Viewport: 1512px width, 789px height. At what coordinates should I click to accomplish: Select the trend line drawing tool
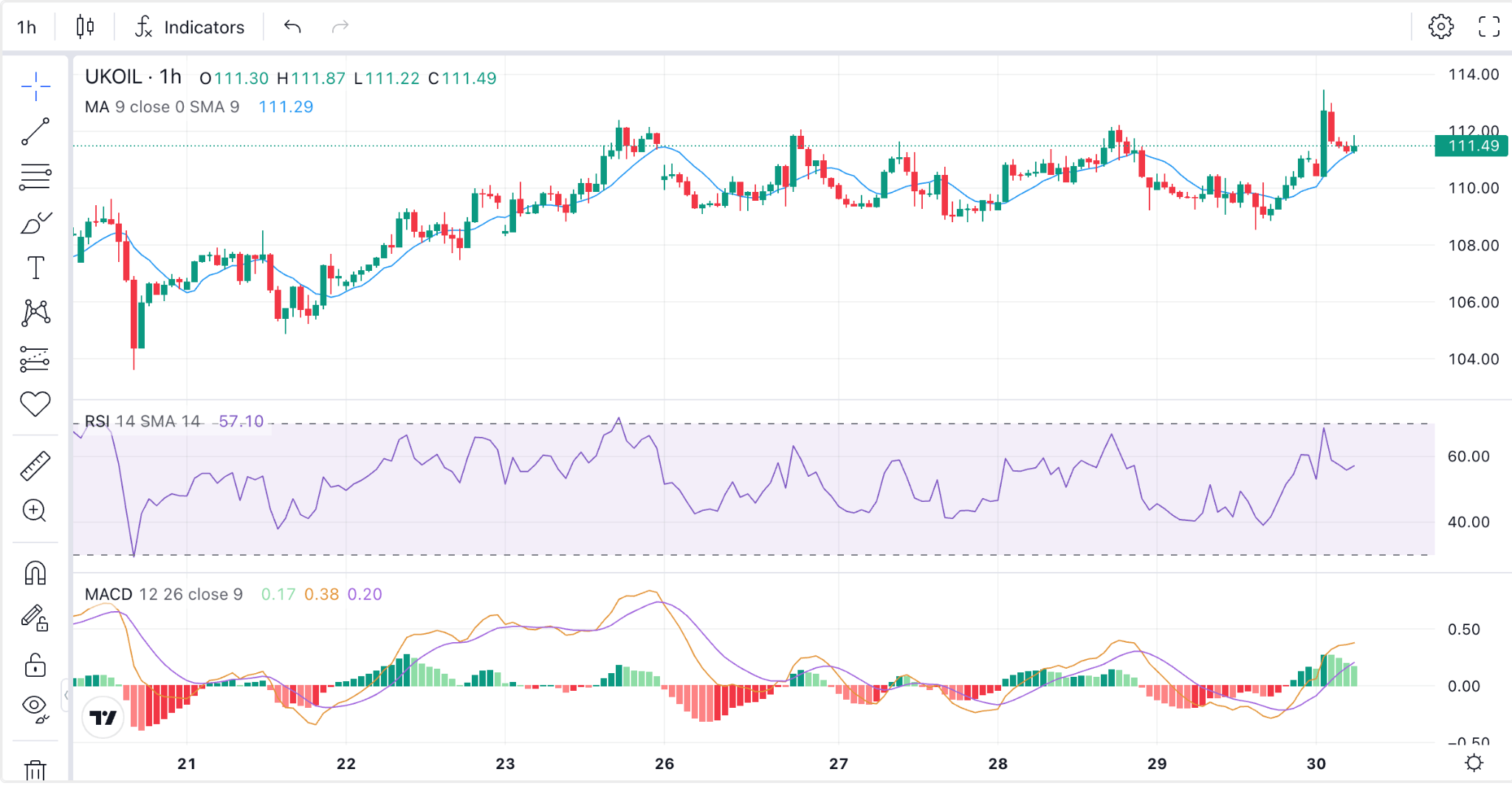click(35, 131)
